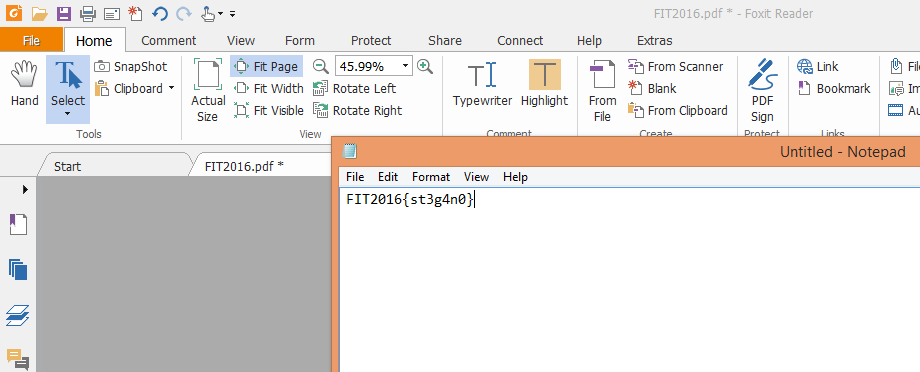920x372 pixels.
Task: Toggle Fit Width view
Action: [269, 89]
